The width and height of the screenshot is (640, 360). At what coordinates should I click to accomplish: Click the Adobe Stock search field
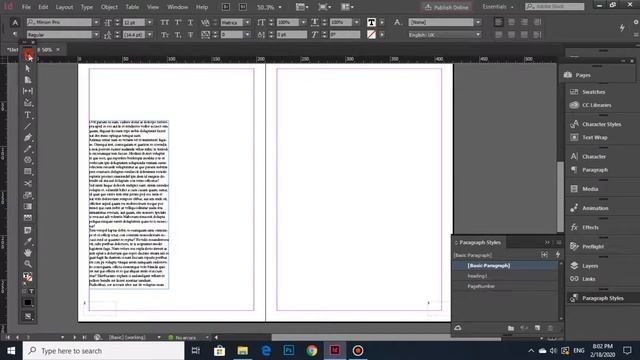click(555, 7)
